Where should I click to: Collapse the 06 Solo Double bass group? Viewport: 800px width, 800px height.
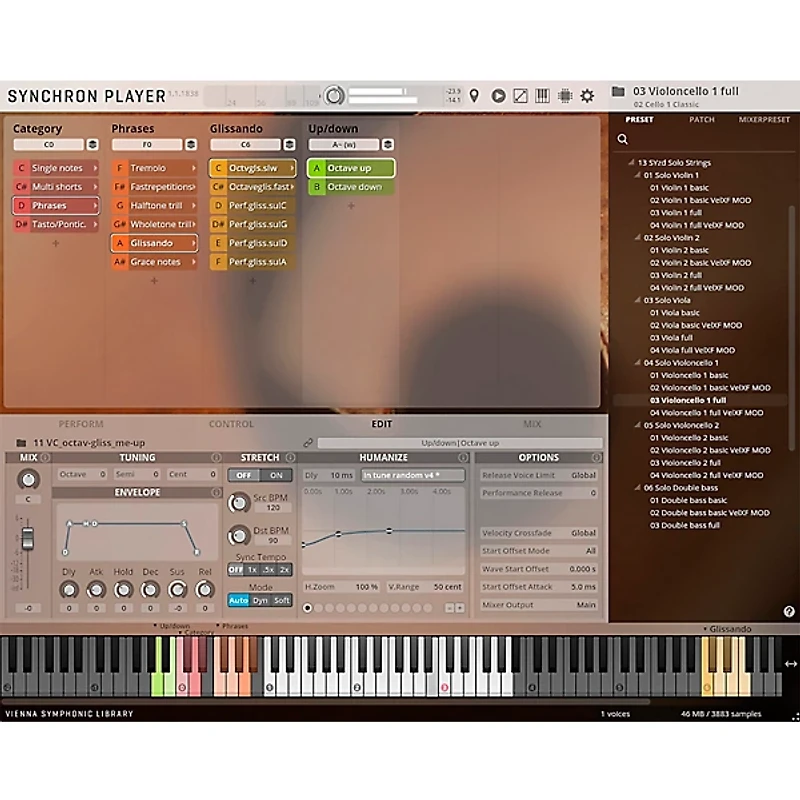637,487
